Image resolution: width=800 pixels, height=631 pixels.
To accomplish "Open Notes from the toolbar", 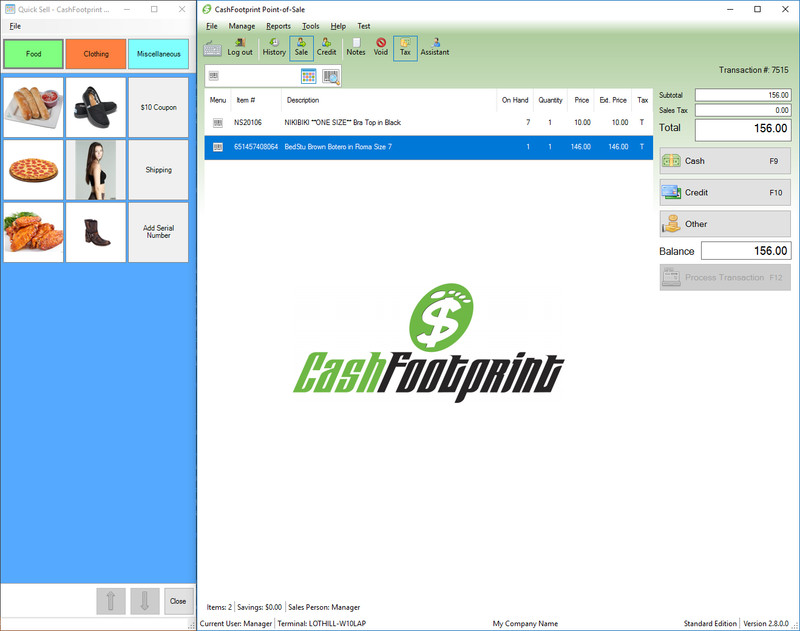I will [356, 48].
